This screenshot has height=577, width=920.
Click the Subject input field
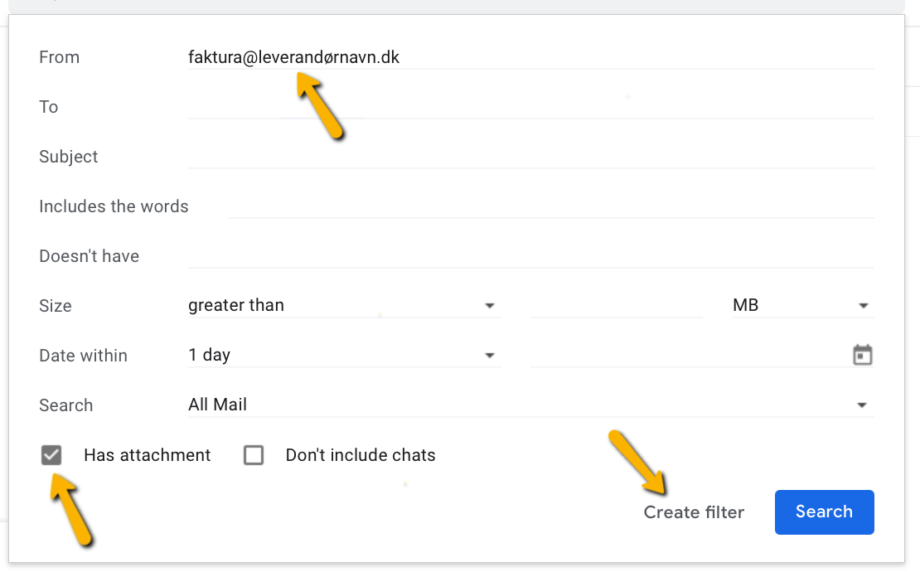531,156
